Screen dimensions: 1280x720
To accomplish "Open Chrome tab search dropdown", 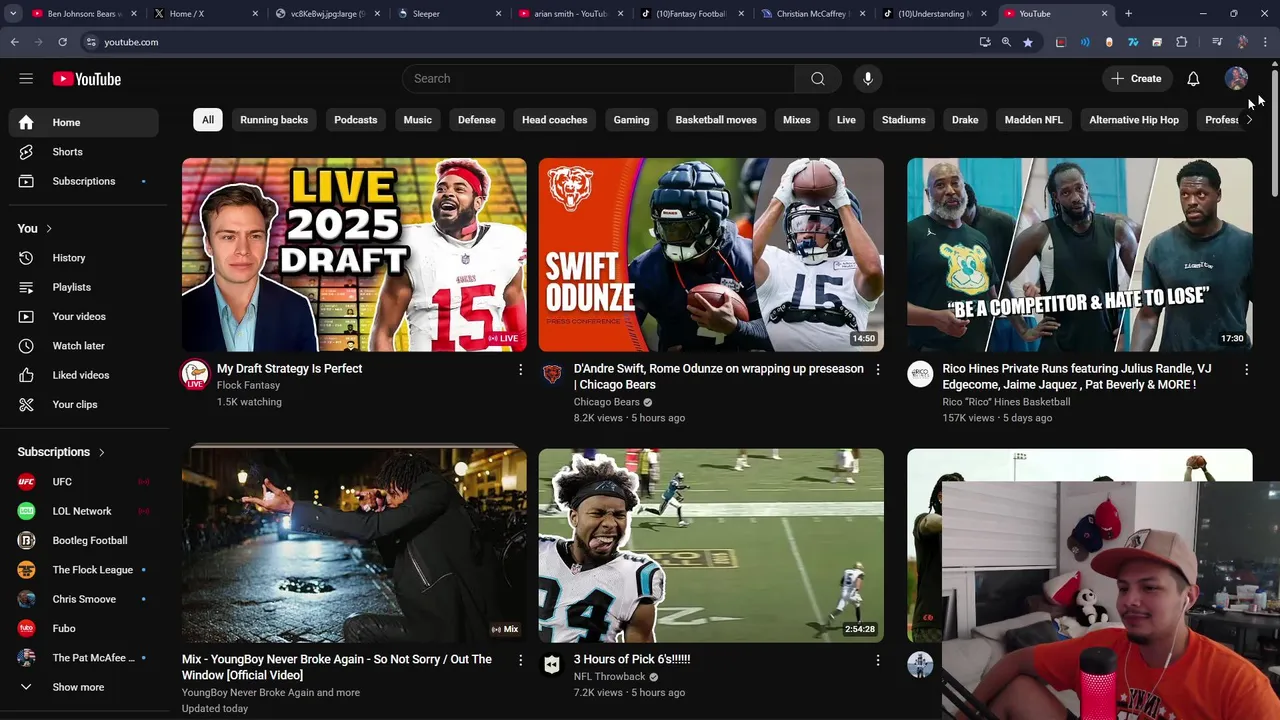I will [x=14, y=14].
